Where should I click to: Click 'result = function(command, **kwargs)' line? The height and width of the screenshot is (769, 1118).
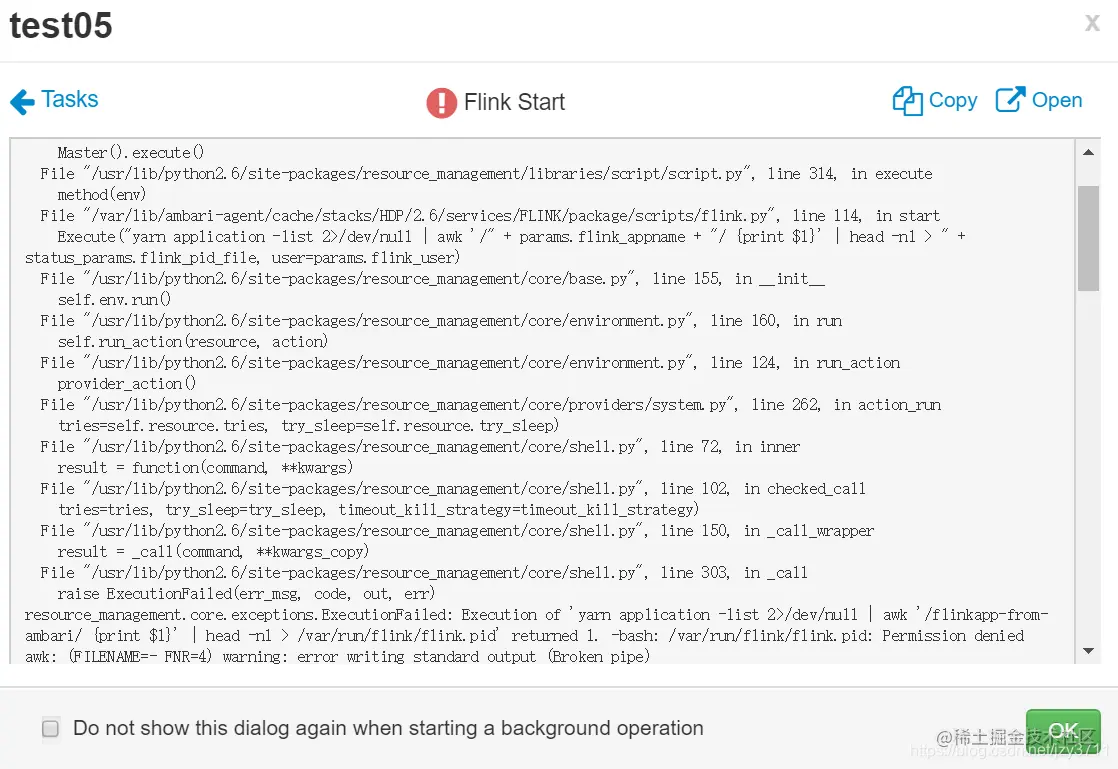205,468
